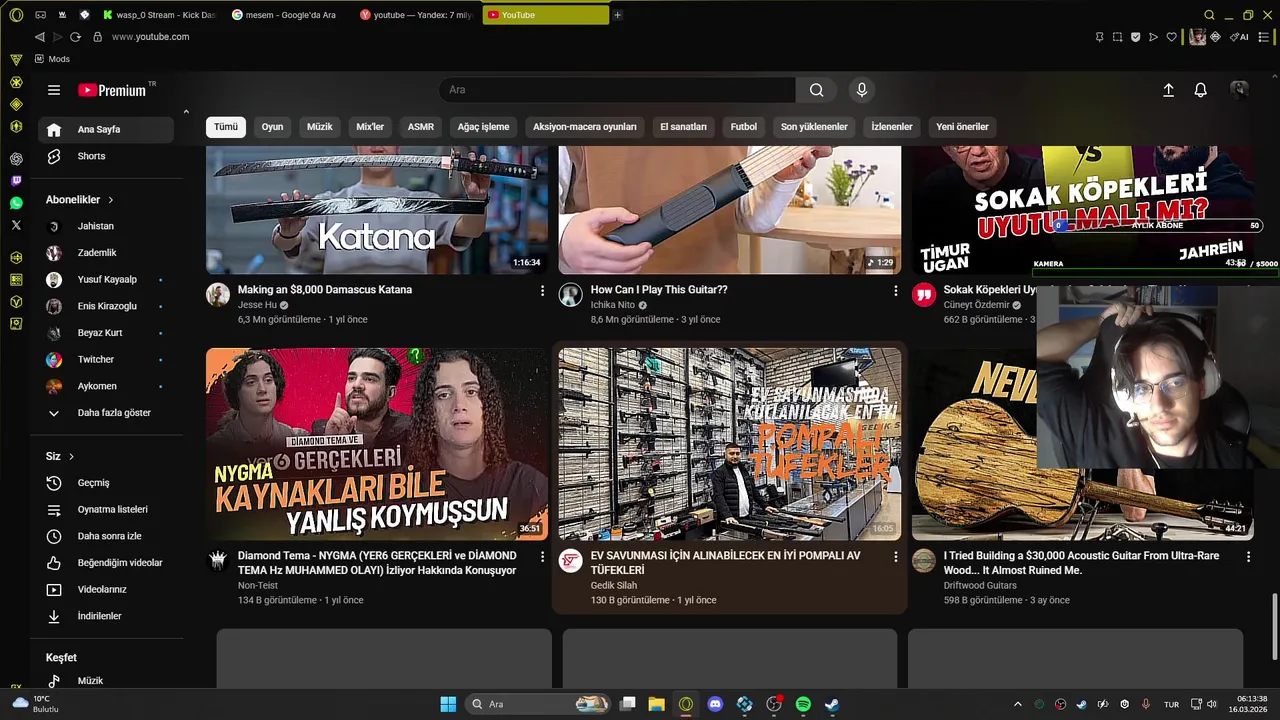Screen dimensions: 1280x720
Task: Open Driftwood Guitars channel name link
Action: tap(980, 585)
